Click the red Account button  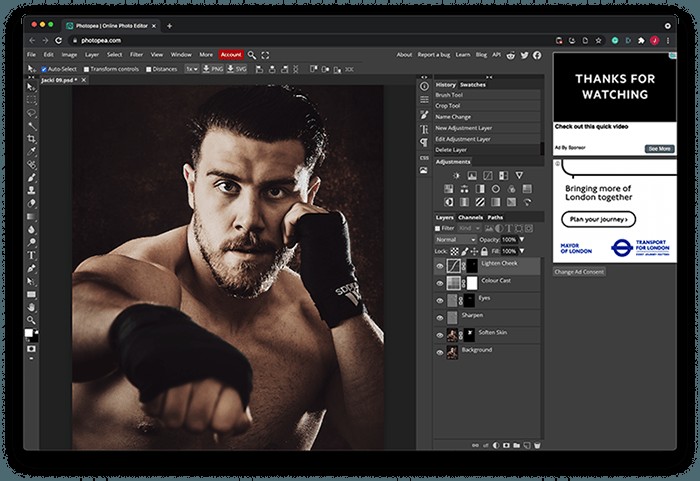[231, 55]
